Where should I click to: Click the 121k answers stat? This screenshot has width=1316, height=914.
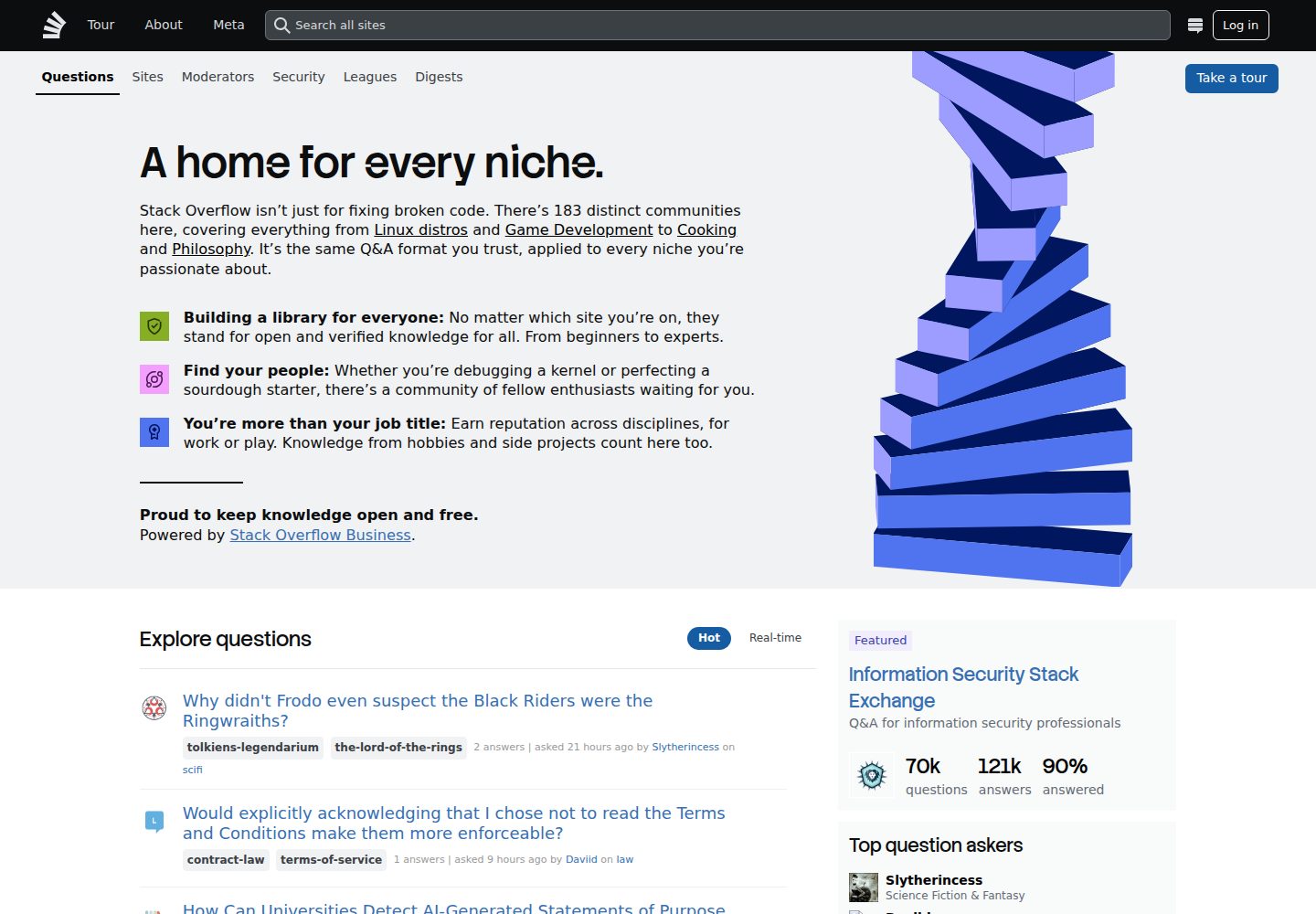[1004, 776]
